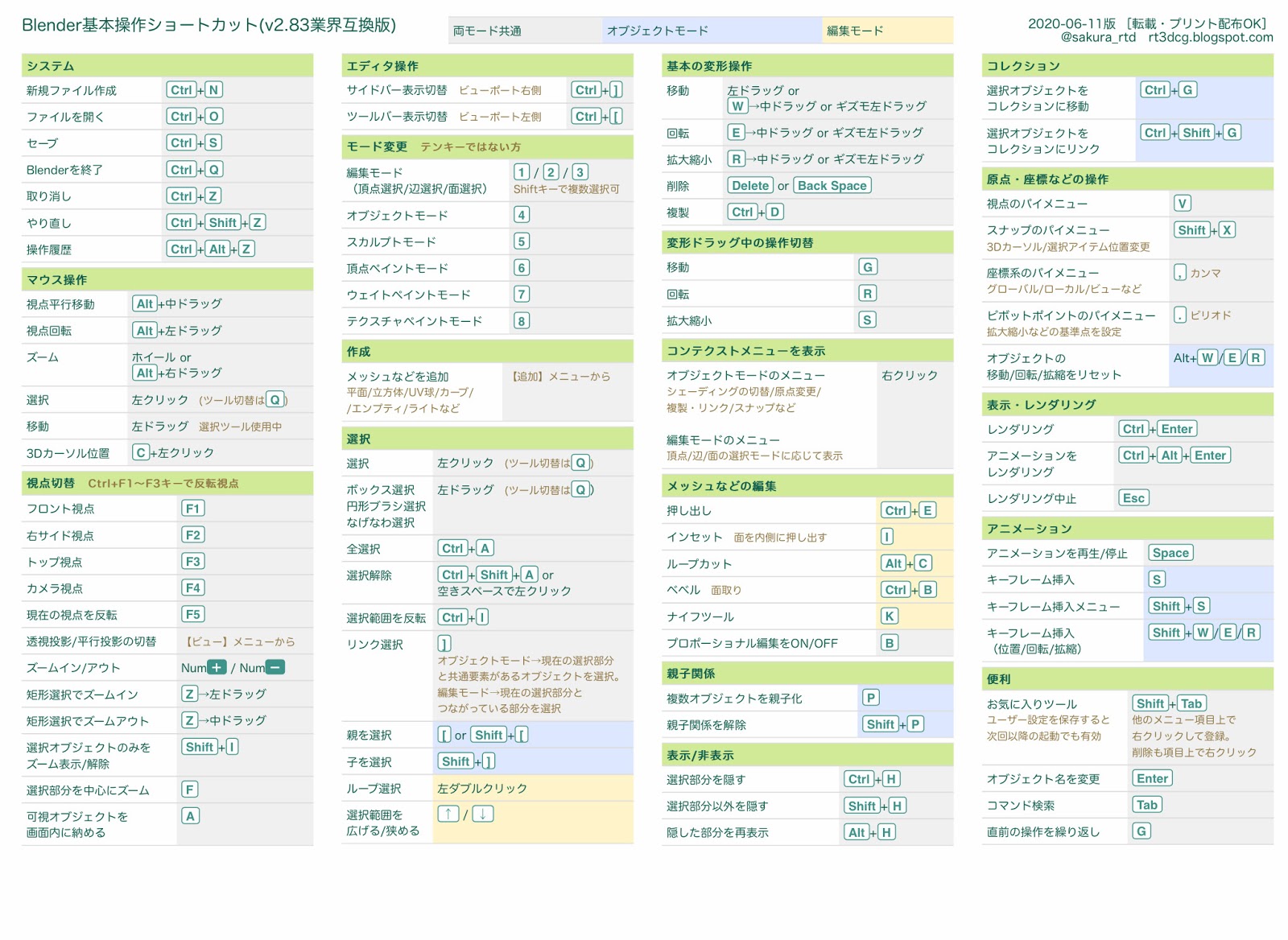Click the サイドバー表示切替 row label

click(397, 90)
